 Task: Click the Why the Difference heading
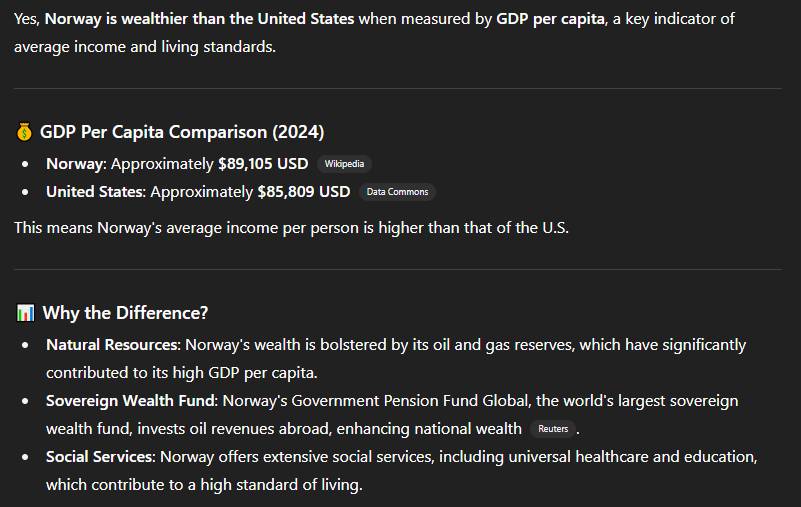(125, 313)
